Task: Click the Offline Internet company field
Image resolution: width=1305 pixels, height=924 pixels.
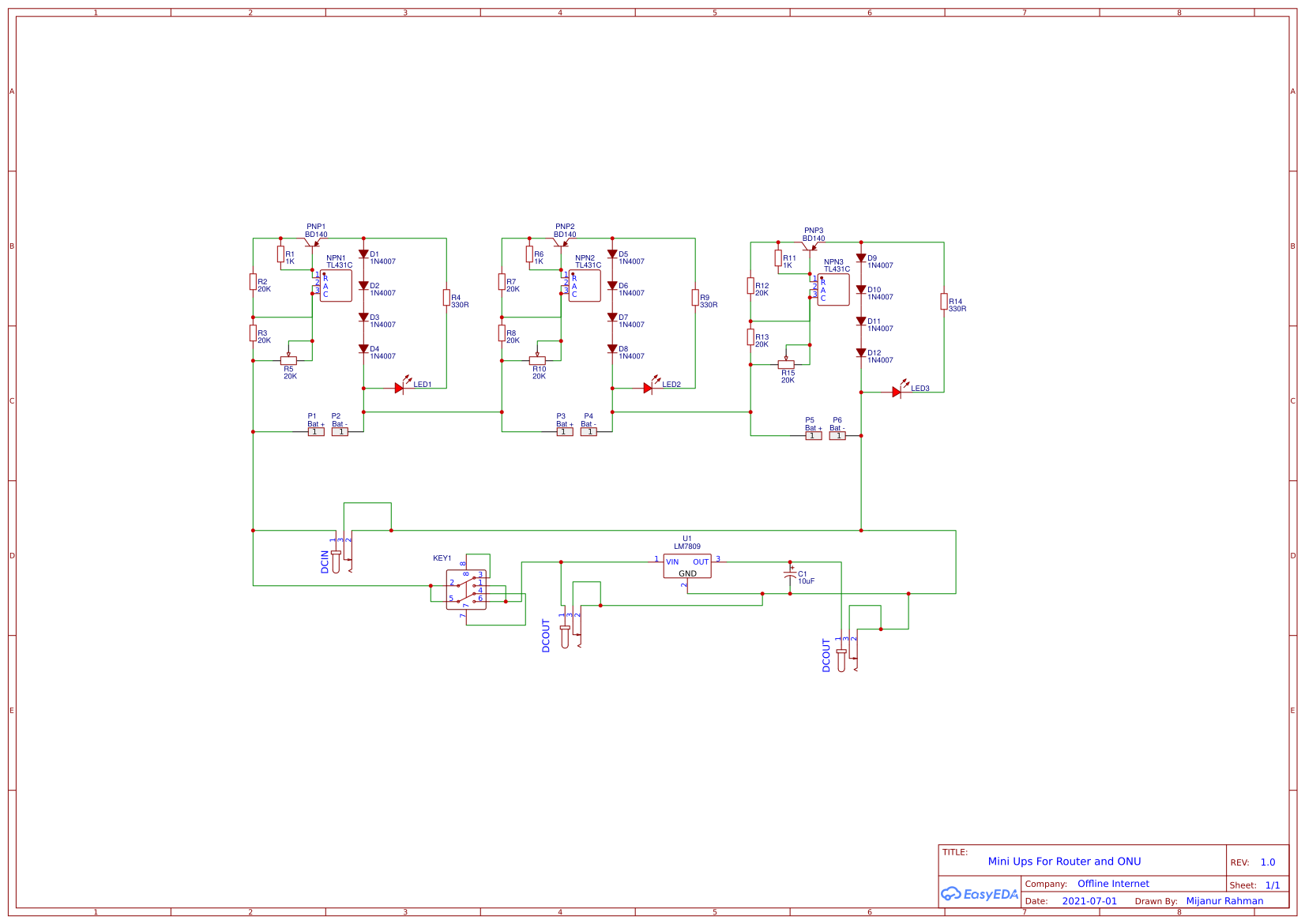Action: pyautogui.click(x=1113, y=884)
